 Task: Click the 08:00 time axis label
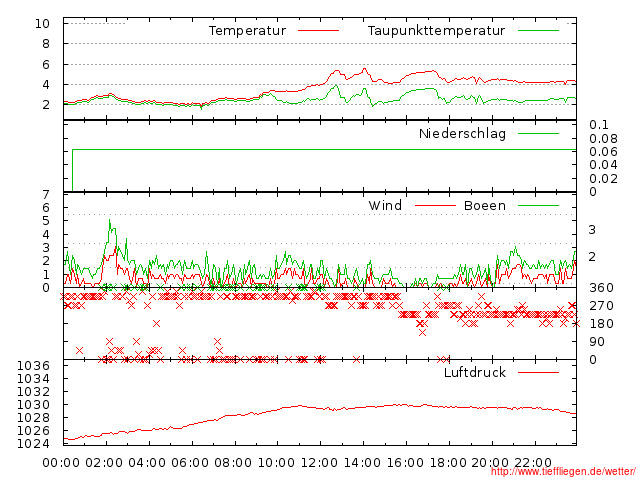(233, 463)
